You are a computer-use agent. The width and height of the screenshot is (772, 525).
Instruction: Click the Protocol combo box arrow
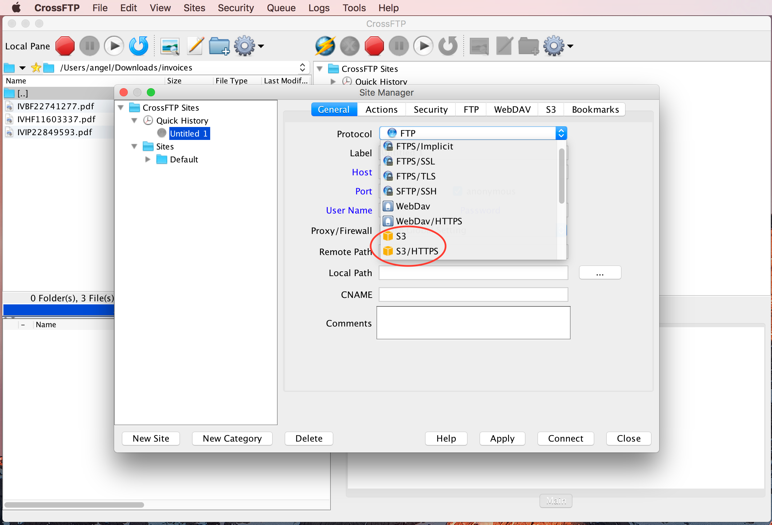click(x=561, y=133)
